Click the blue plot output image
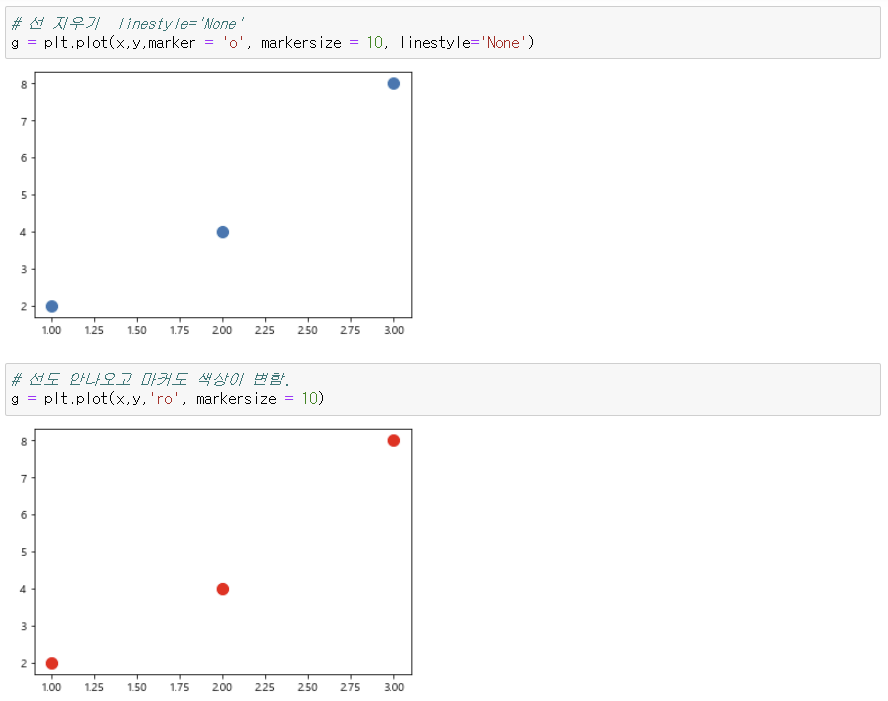The height and width of the screenshot is (701, 888). point(215,204)
